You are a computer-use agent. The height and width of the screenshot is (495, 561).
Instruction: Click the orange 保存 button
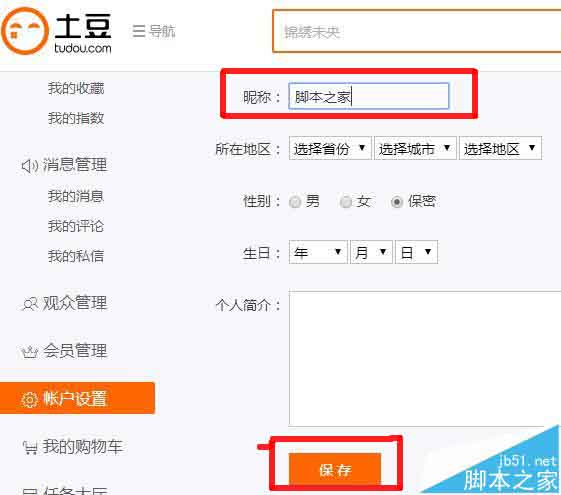335,469
